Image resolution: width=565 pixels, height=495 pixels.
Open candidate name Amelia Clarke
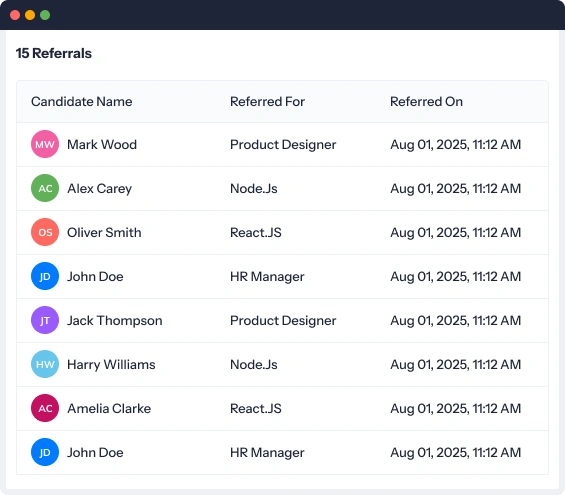tap(109, 409)
